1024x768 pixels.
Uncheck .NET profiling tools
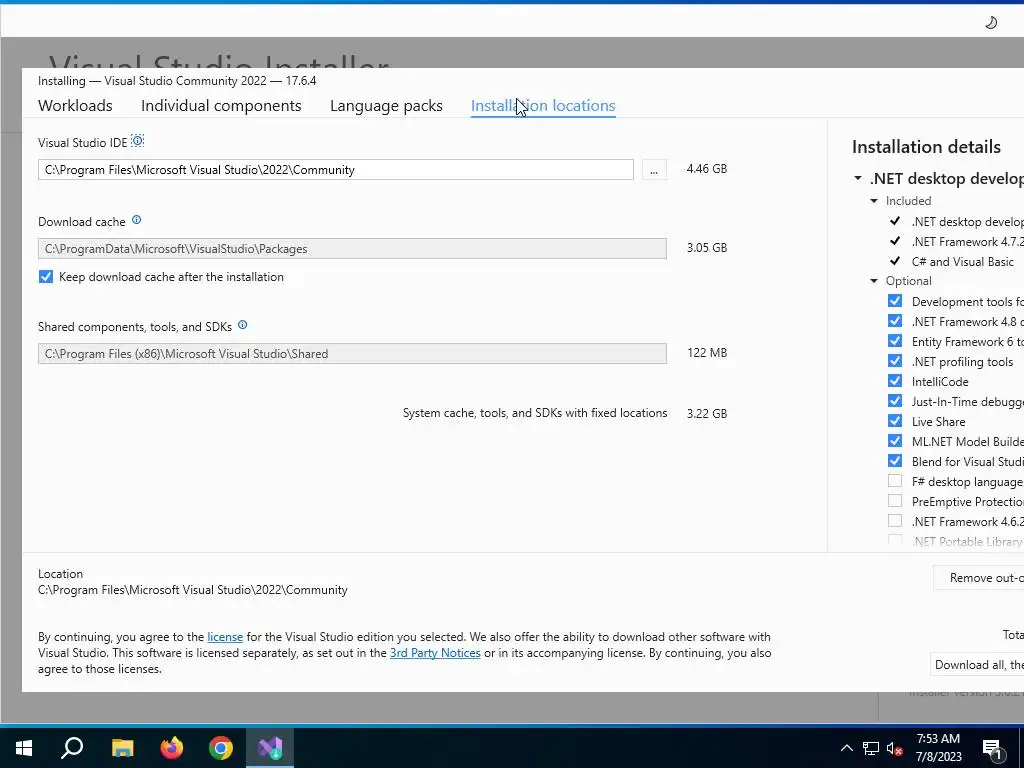coord(895,361)
